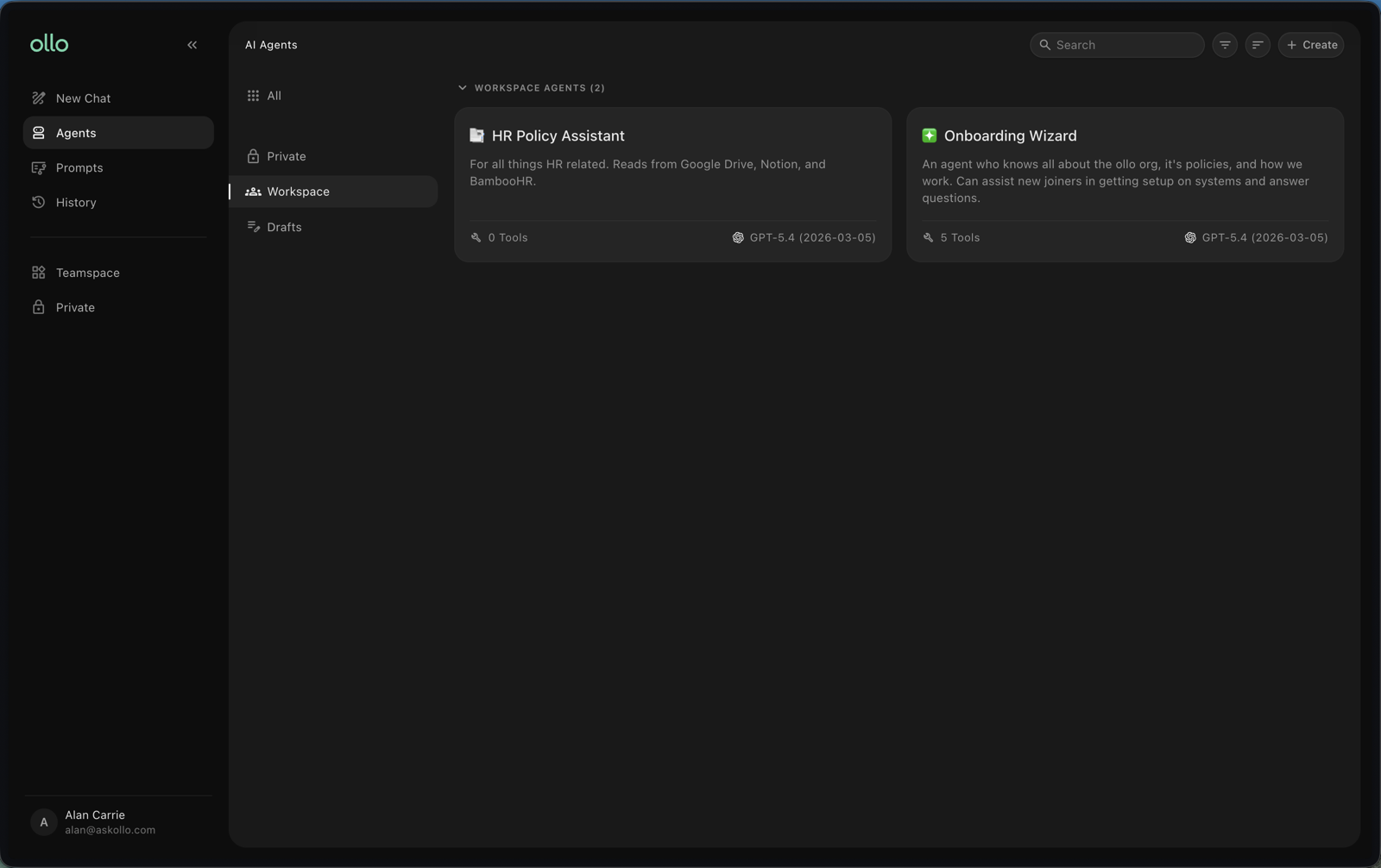Click GPT-5.4 label on HR Policy Assistant card
The image size is (1381, 868).
pos(812,237)
